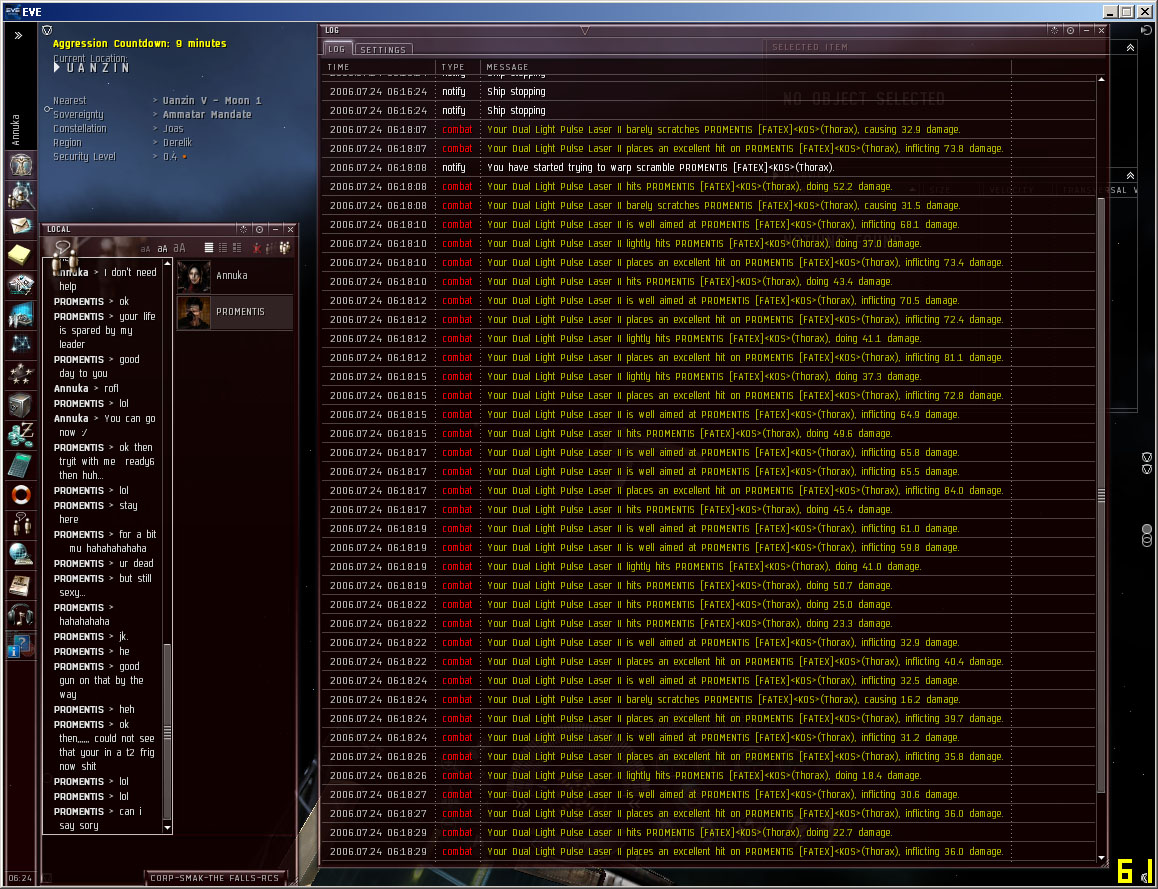Click PROMENTIS's portrait thumbnail
The height and width of the screenshot is (889, 1158).
[x=193, y=312]
